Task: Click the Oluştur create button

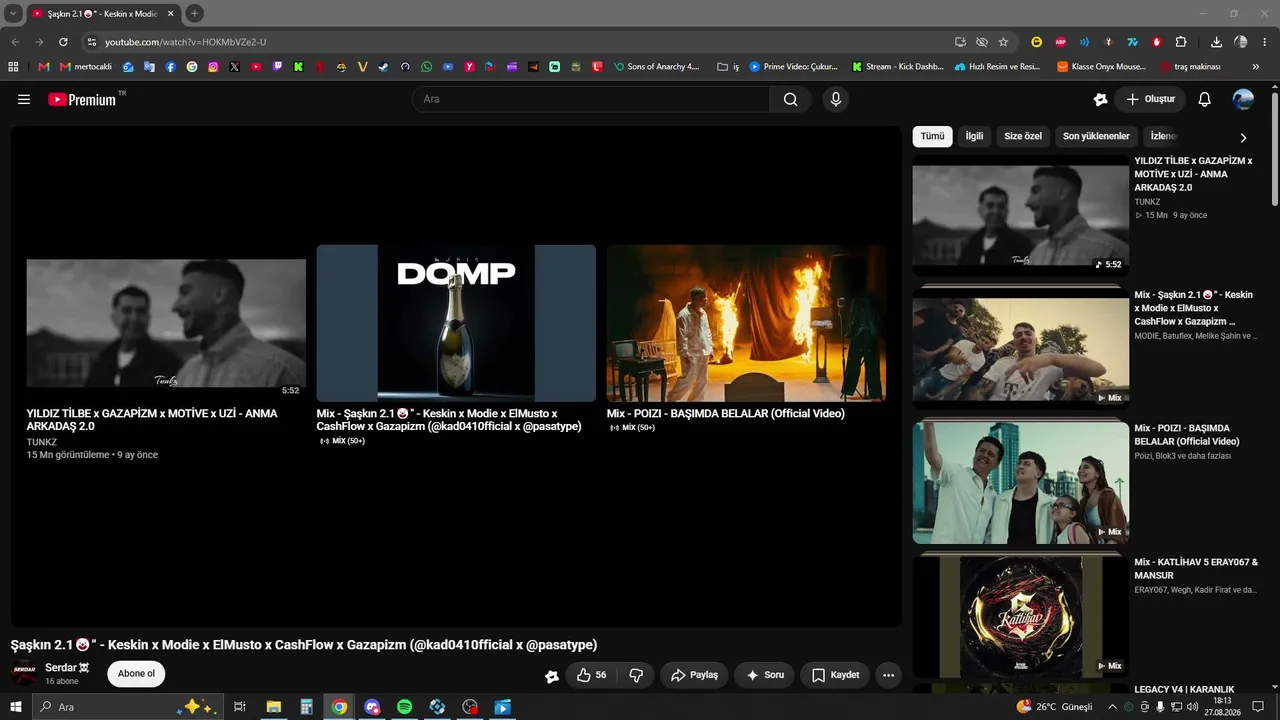Action: pos(1150,99)
